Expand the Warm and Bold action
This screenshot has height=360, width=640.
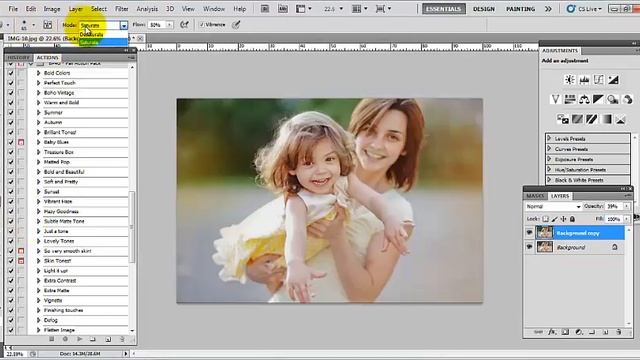tap(38, 102)
